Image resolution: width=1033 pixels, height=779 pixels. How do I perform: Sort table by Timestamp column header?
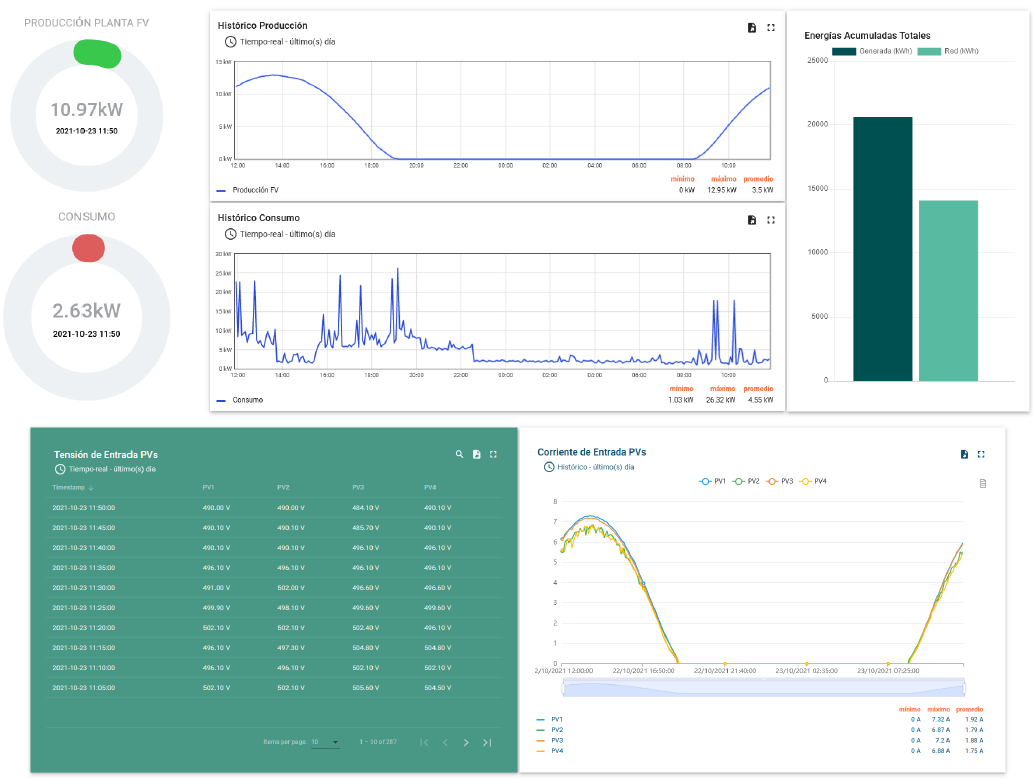(x=73, y=488)
